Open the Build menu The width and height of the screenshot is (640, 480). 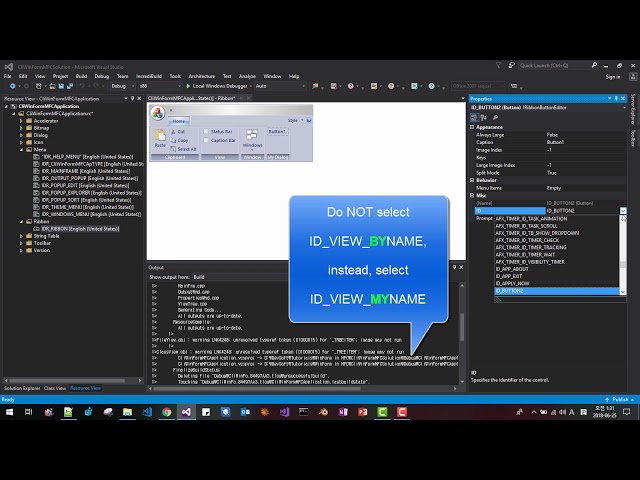81,76
